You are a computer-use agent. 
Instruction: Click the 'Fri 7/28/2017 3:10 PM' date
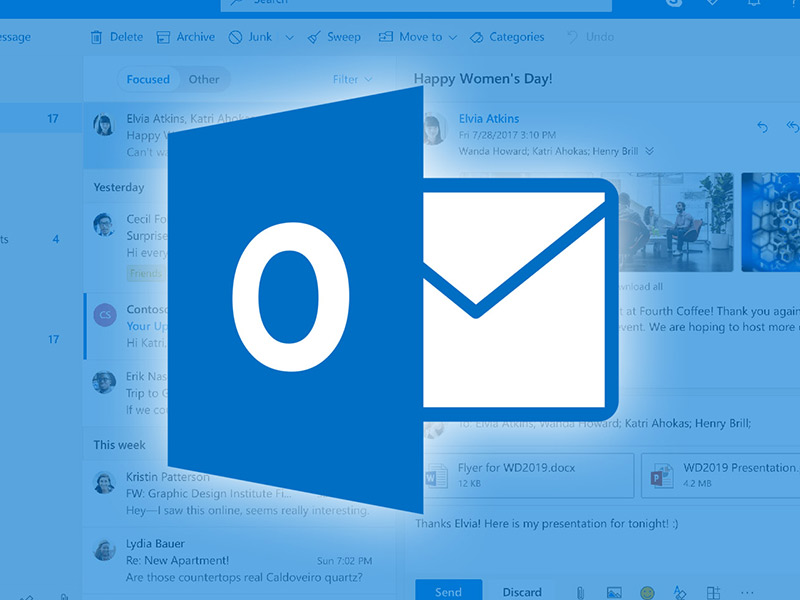pyautogui.click(x=507, y=135)
